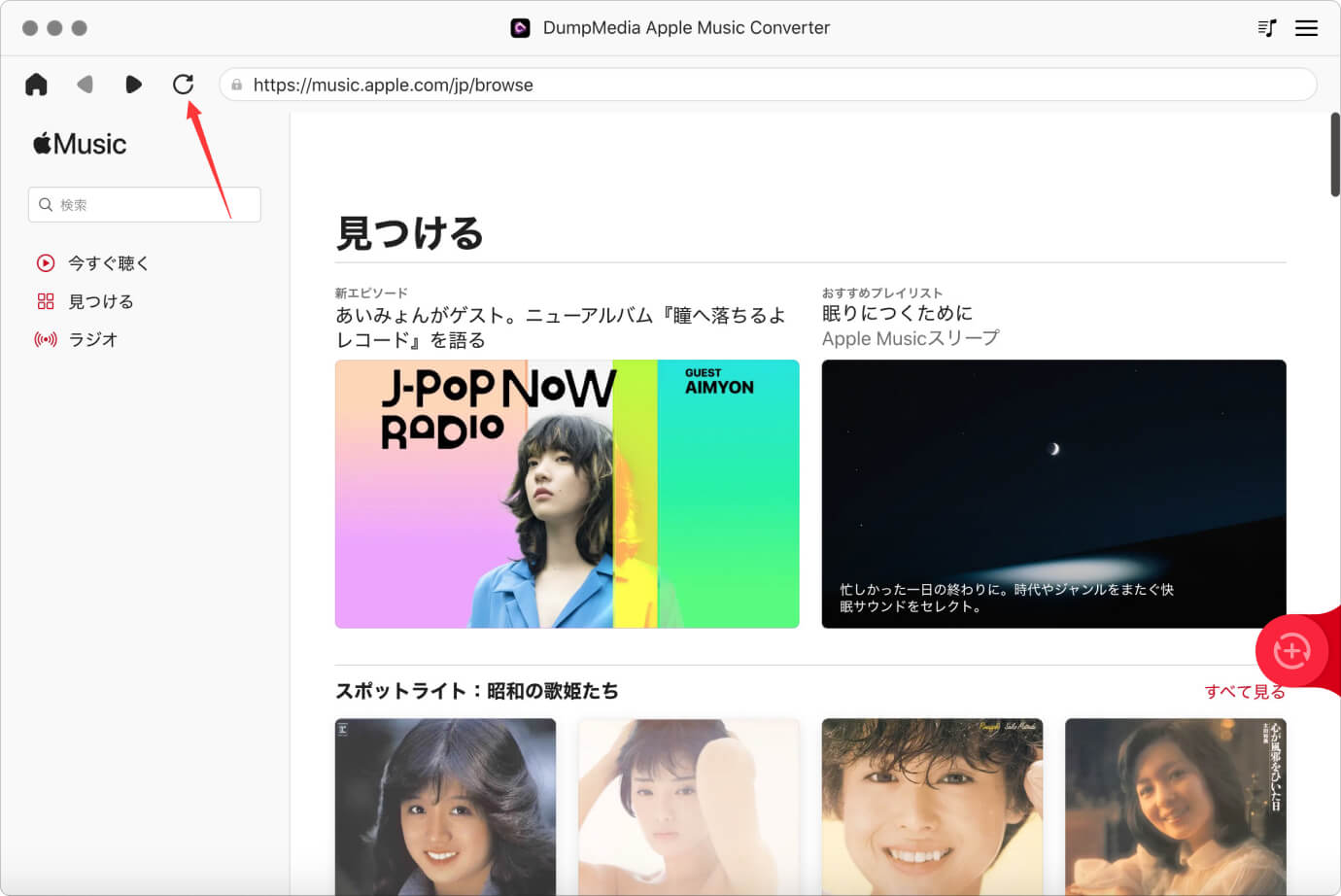
Task: Open the converted playlist list icon
Action: click(x=1266, y=28)
